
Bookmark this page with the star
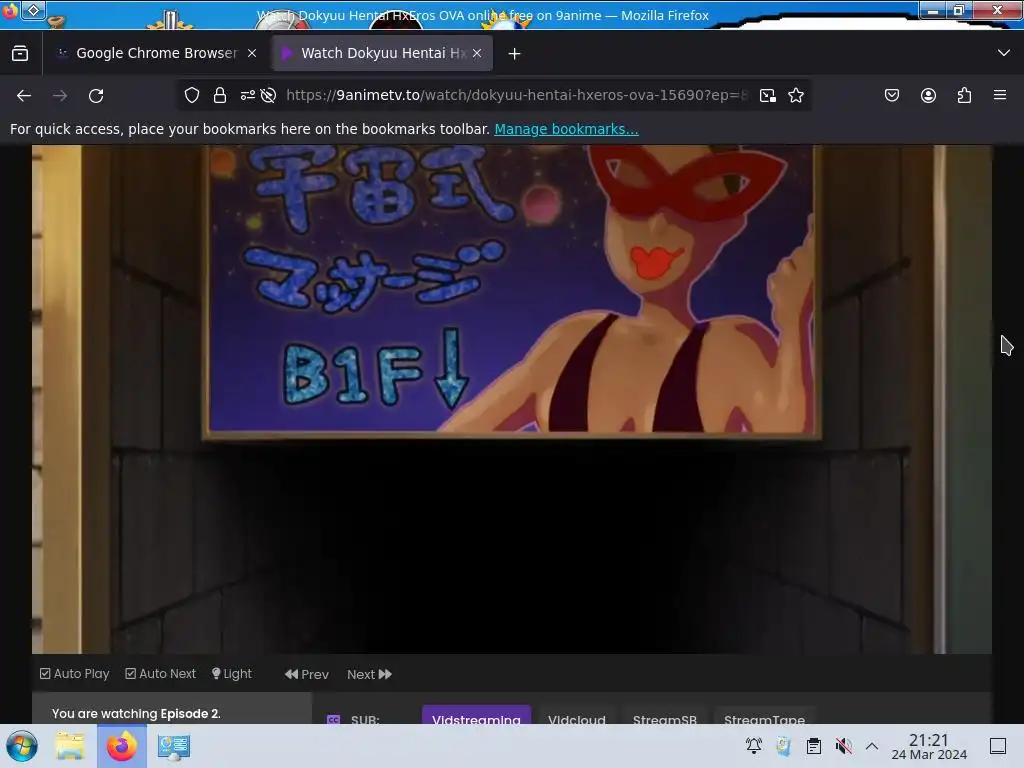click(795, 95)
